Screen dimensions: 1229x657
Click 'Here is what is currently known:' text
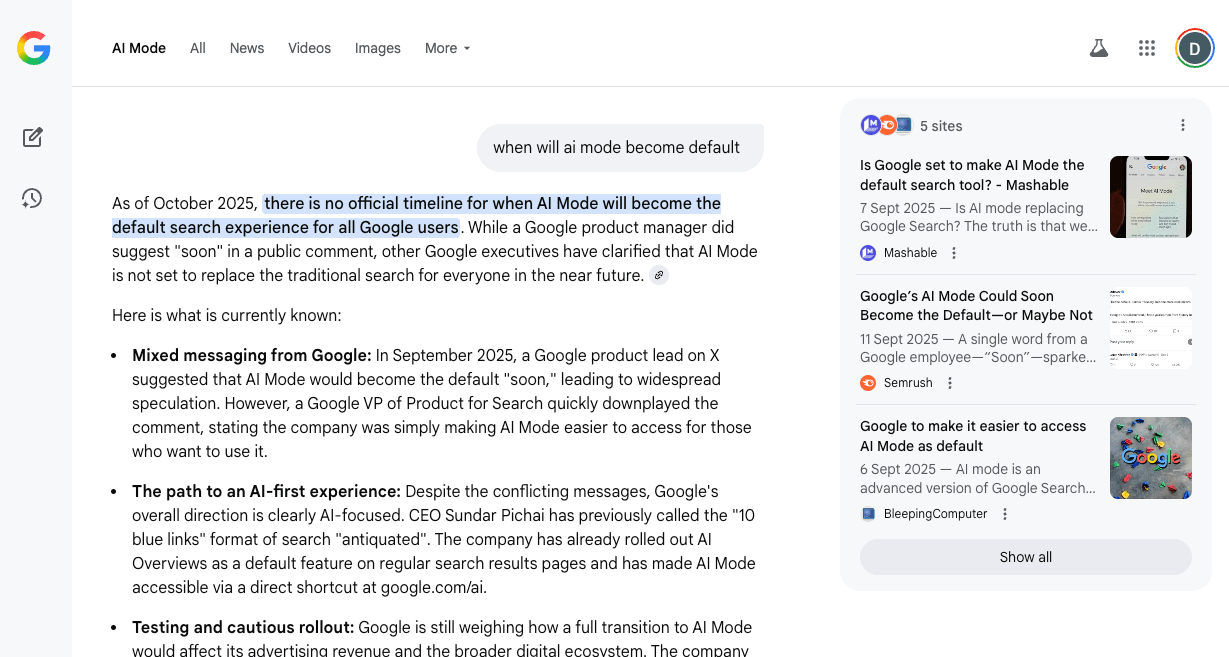[x=227, y=315]
